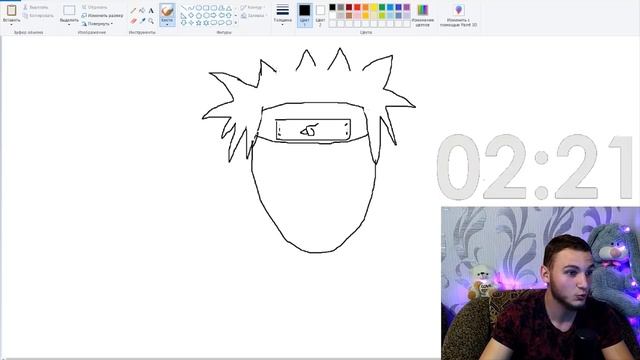Viewport: 640px width, 360px height.
Task: Pick the purple palette swatch
Action: [407, 7]
